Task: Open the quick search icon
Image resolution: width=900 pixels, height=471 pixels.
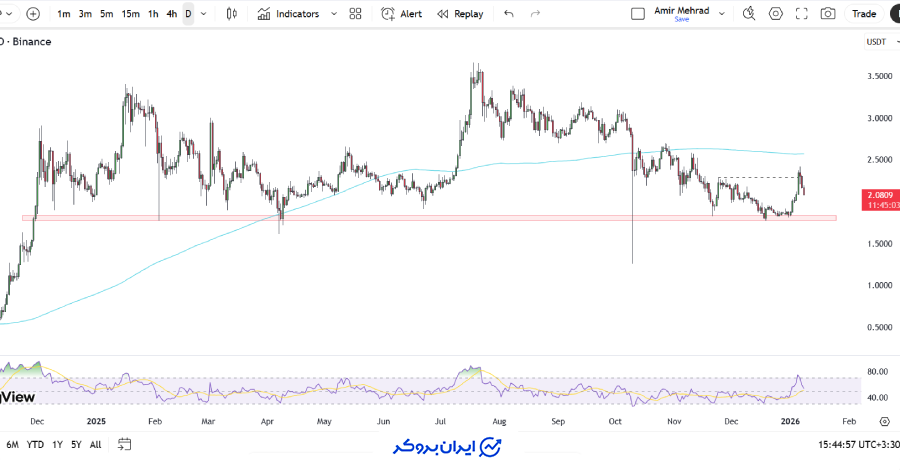Action: (749, 14)
